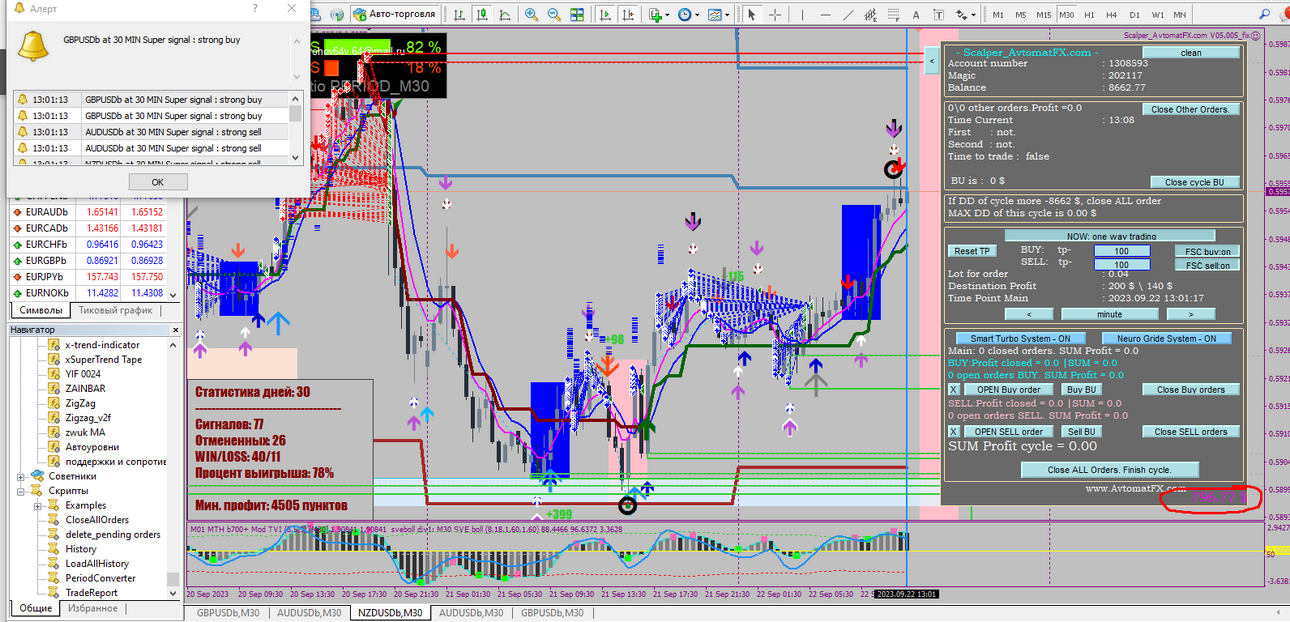Toggle chart shift icon
1290x622 pixels.
point(630,15)
